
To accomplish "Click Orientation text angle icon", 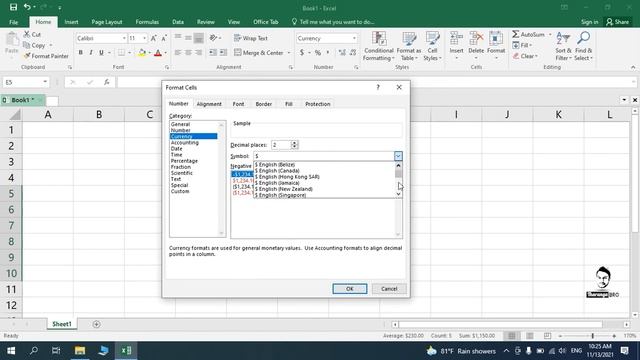I will (213, 38).
